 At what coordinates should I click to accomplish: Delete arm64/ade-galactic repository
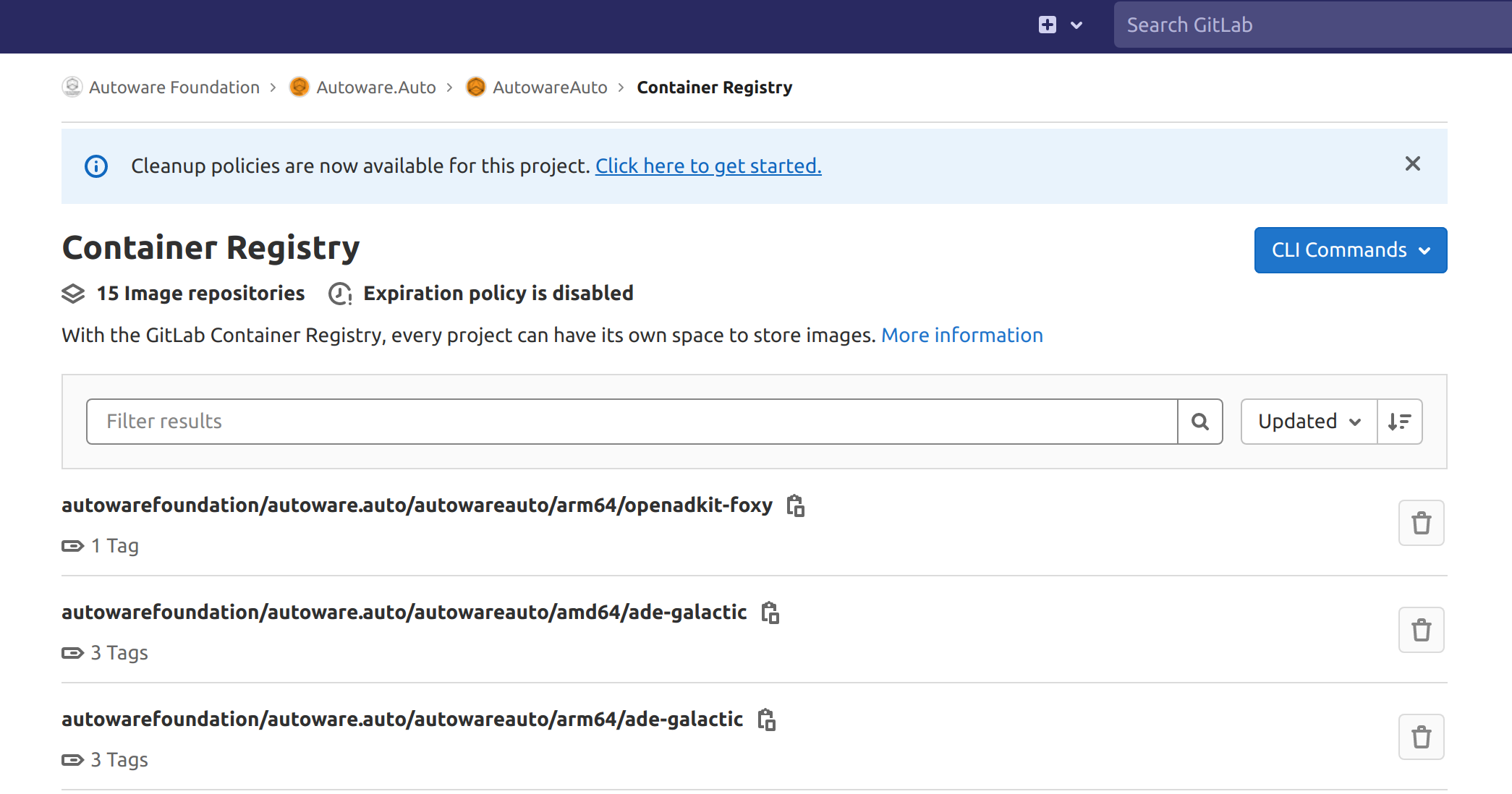point(1421,737)
